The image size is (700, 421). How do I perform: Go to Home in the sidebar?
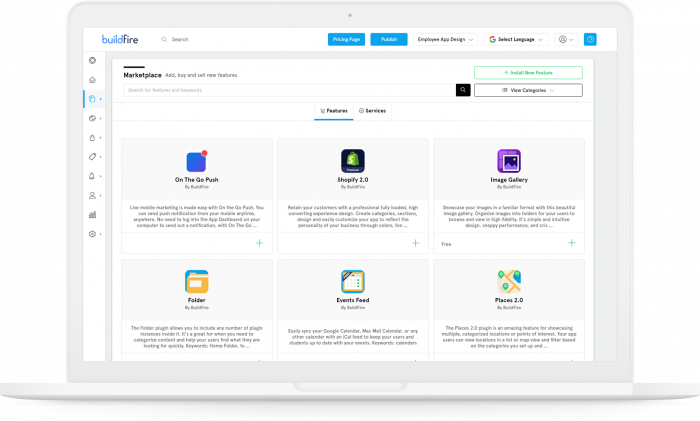92,80
